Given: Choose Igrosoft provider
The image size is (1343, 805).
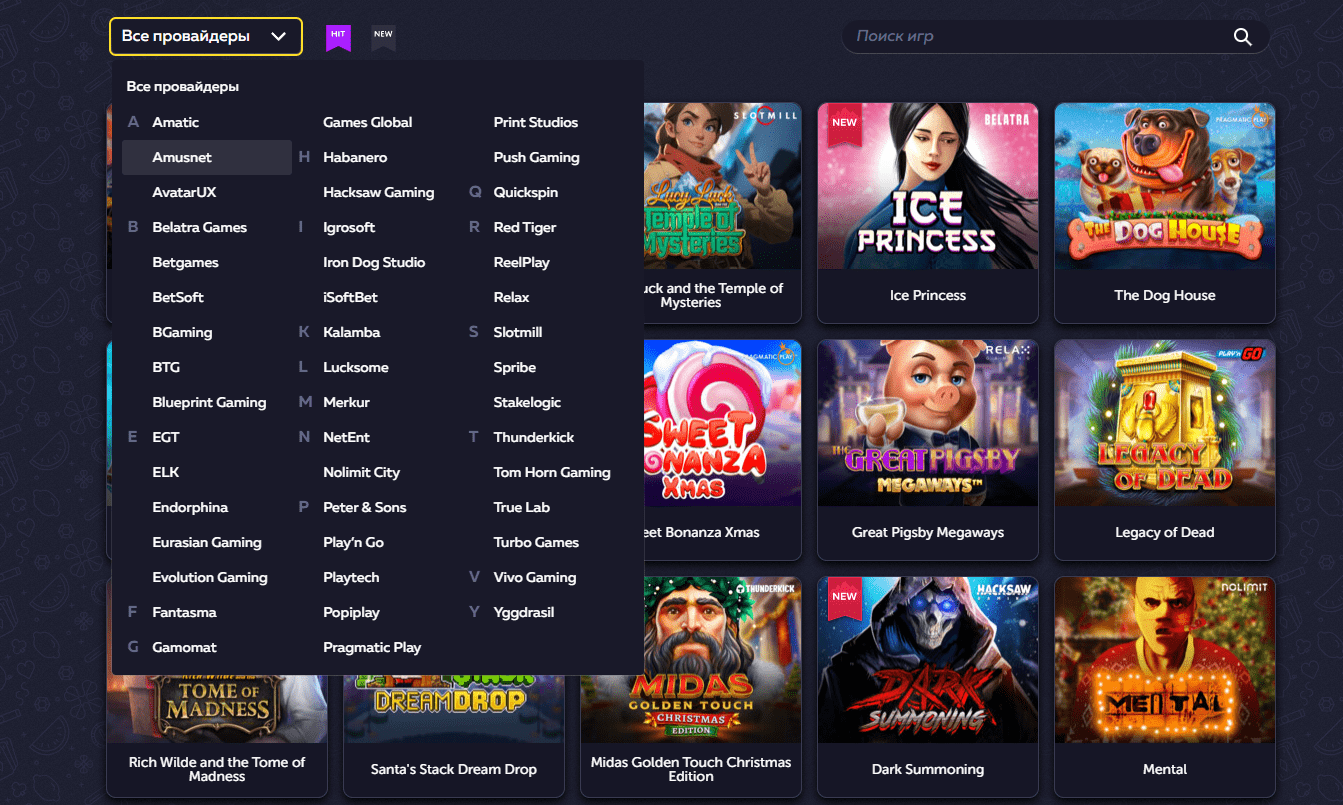Looking at the screenshot, I should point(349,227).
